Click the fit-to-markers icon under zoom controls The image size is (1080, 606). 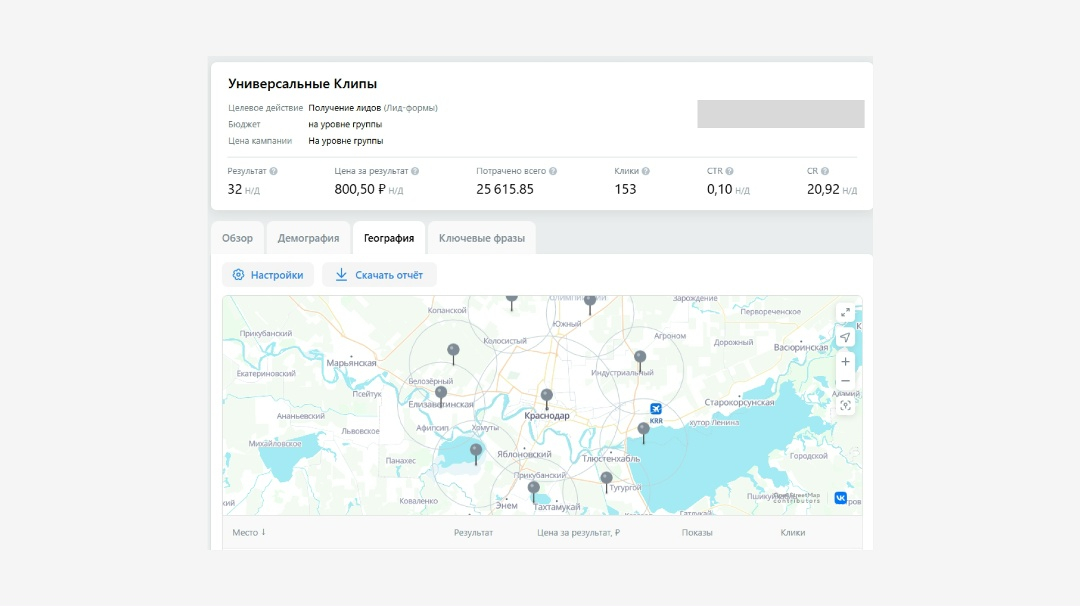845,405
